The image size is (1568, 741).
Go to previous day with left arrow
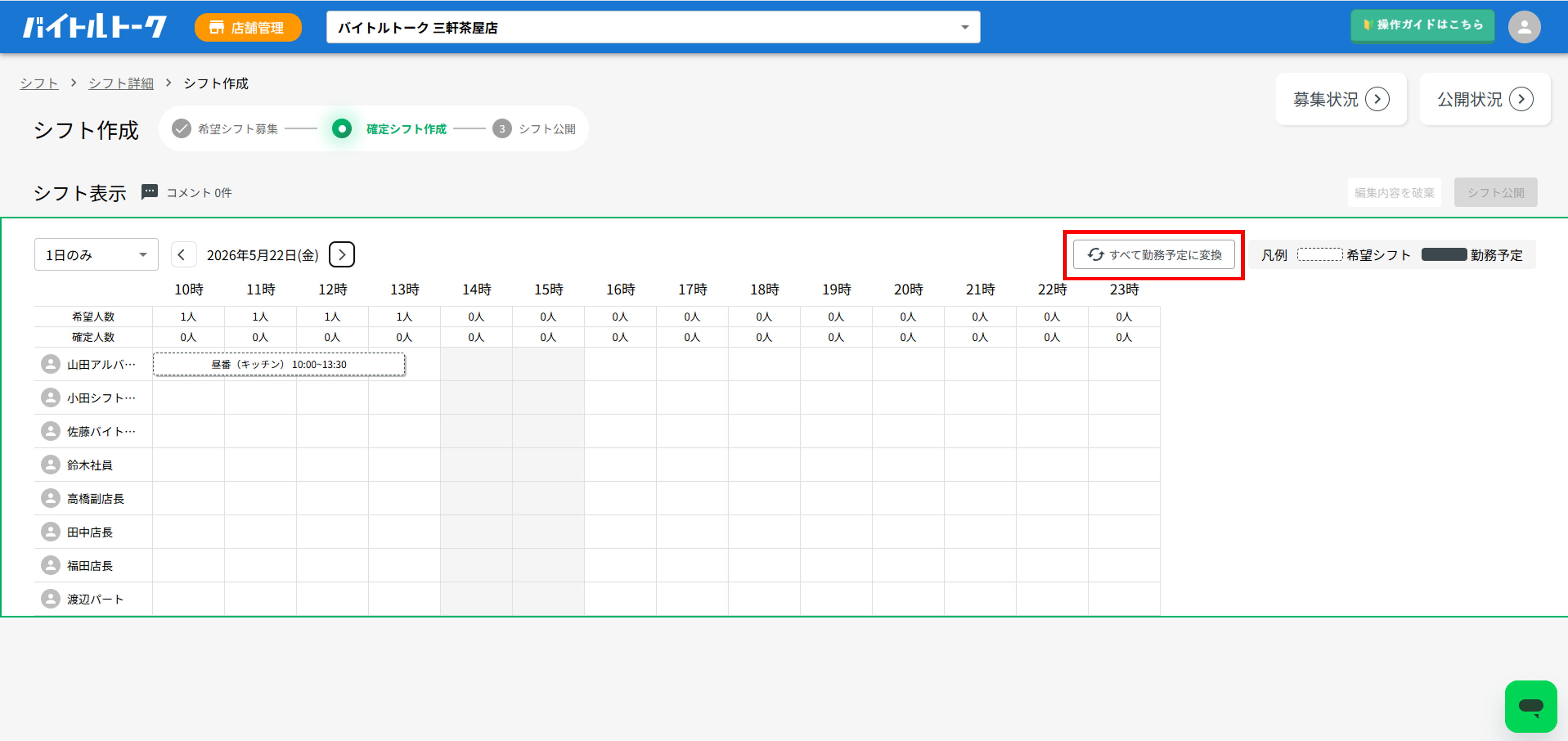click(183, 255)
